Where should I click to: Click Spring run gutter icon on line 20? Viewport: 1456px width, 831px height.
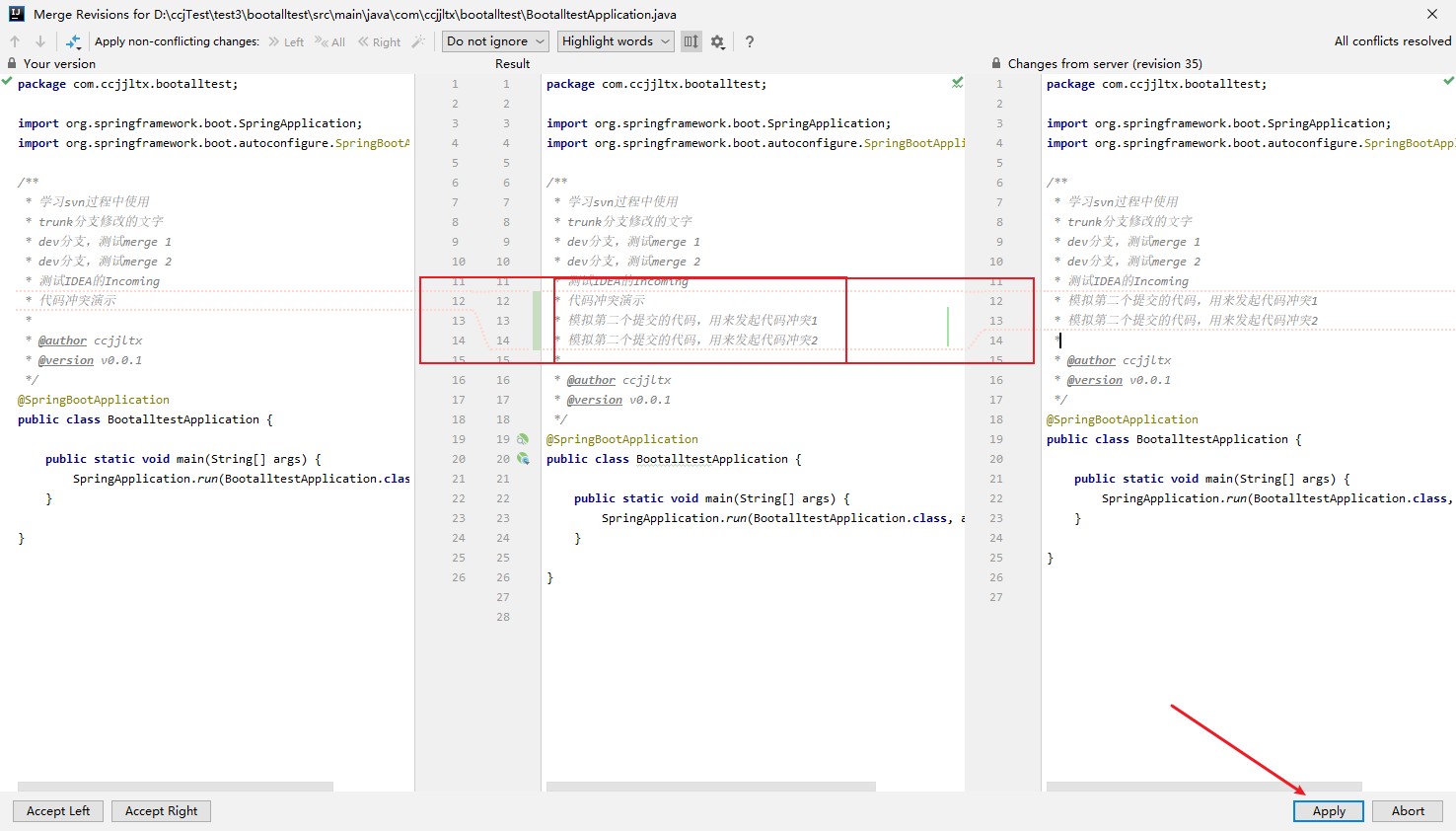523,459
